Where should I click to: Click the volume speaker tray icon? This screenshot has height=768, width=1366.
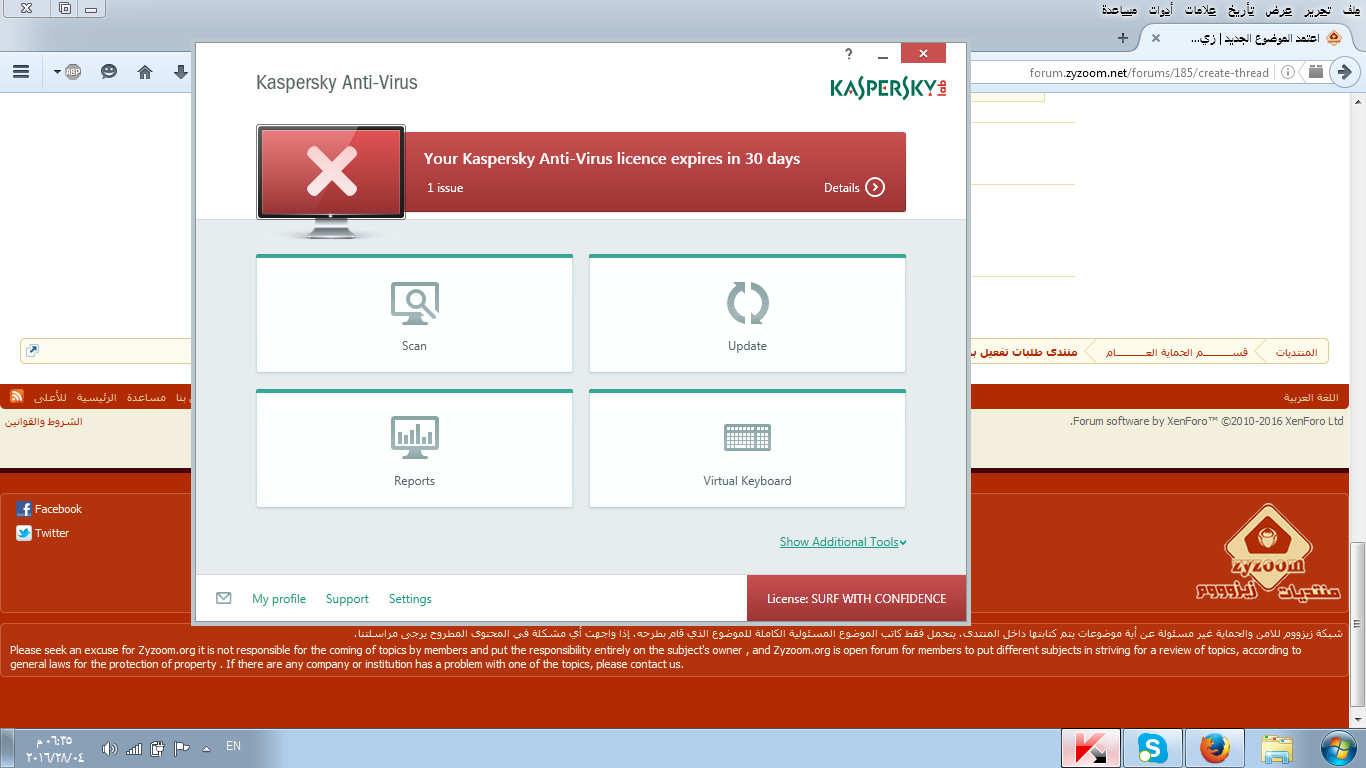point(110,748)
